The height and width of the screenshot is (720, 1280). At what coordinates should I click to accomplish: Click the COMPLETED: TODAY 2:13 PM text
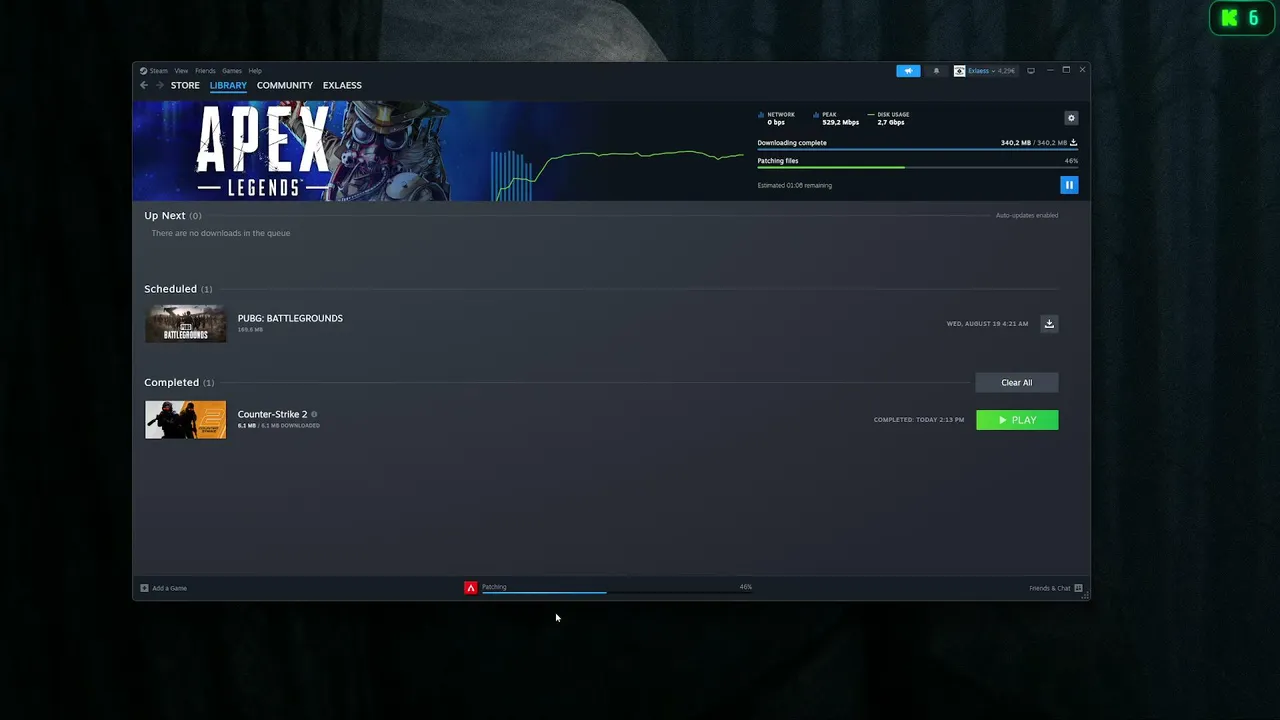pyautogui.click(x=919, y=420)
